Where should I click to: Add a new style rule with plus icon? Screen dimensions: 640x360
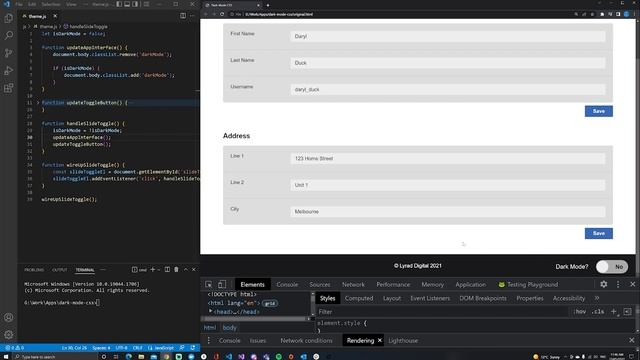tap(613, 312)
